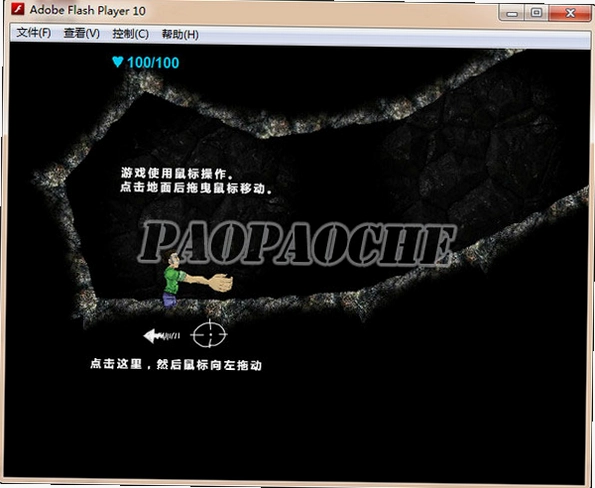Click the character's purple pants
This screenshot has width=595, height=488.
click(170, 299)
